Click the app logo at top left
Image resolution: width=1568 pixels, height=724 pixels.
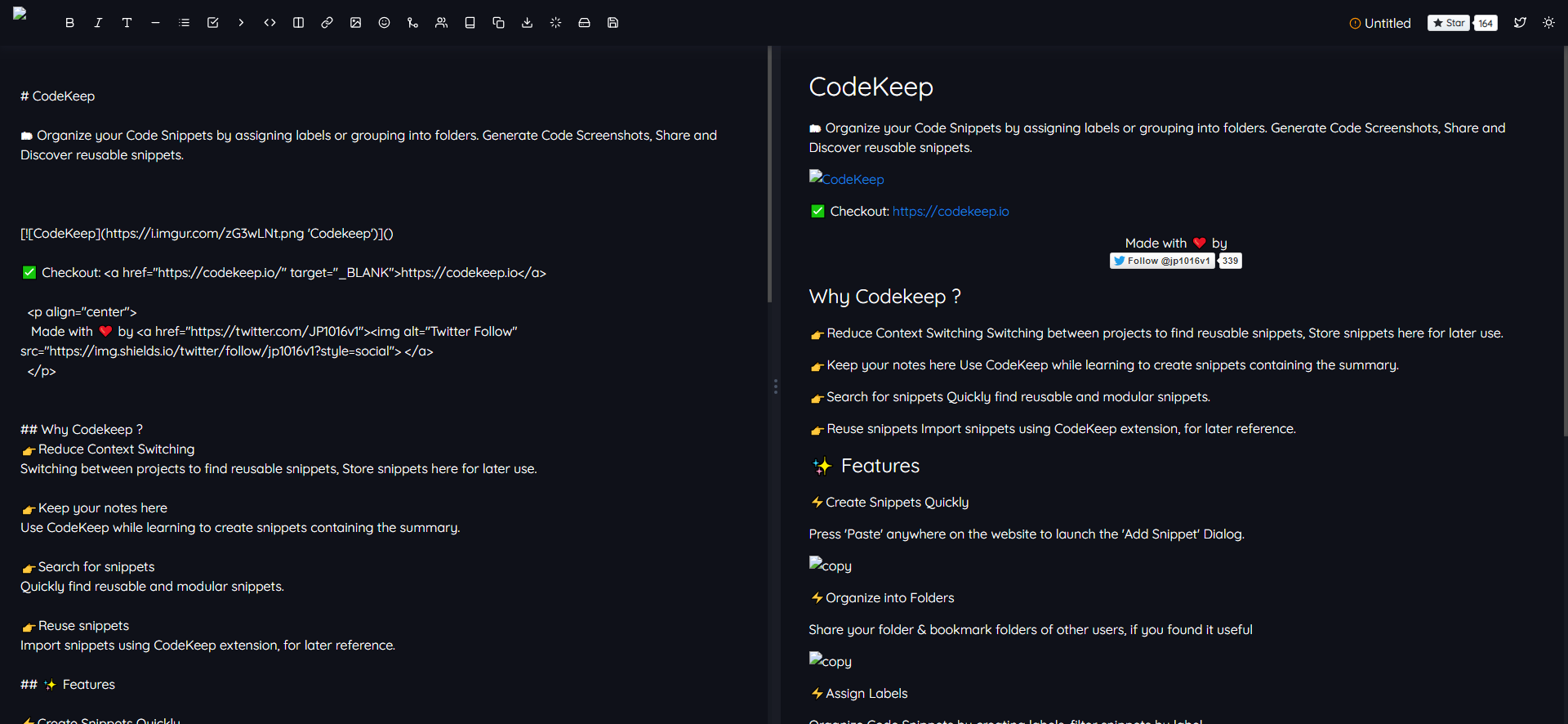point(20,13)
